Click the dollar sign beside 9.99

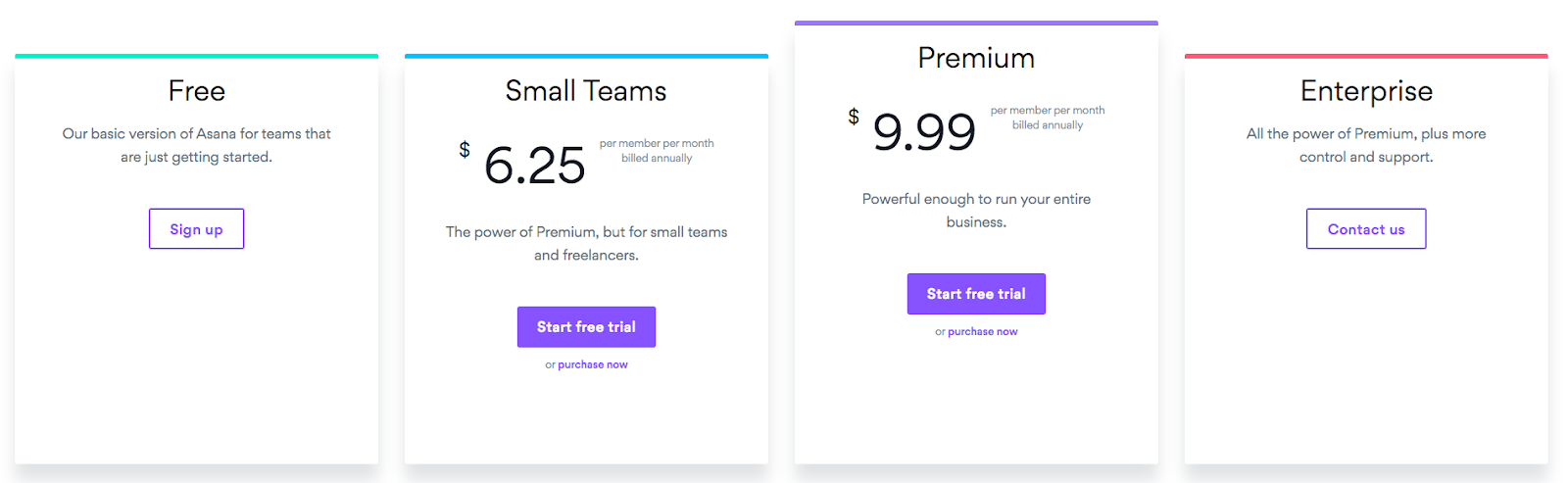854,117
